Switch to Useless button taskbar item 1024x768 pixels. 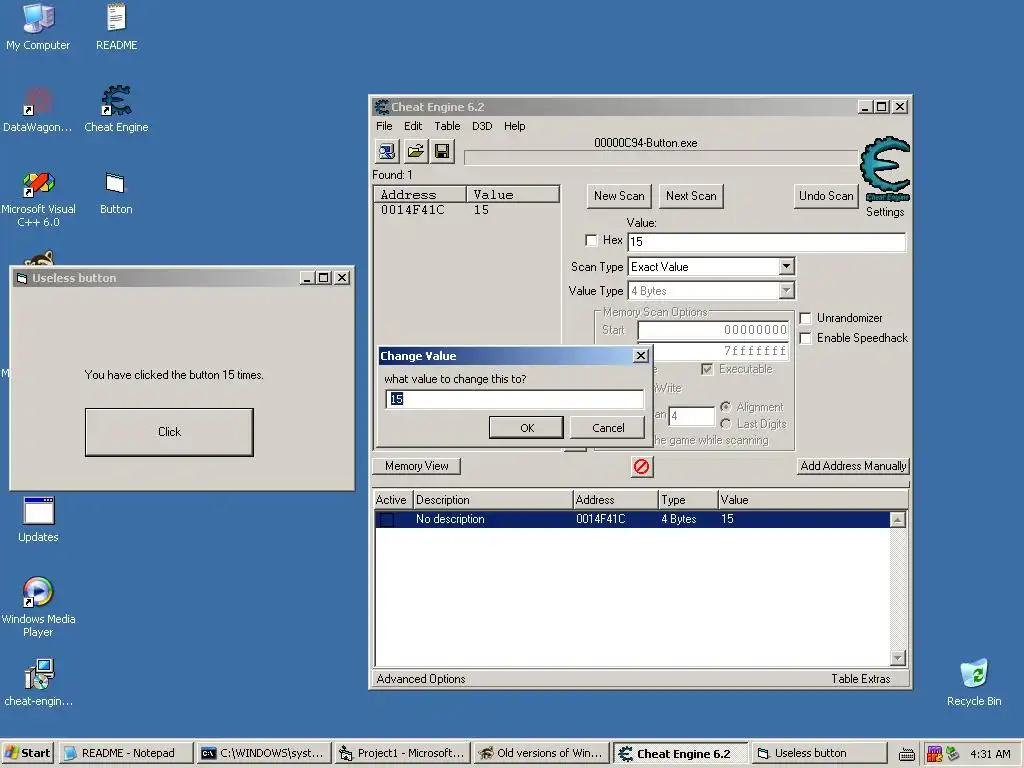pyautogui.click(x=818, y=753)
